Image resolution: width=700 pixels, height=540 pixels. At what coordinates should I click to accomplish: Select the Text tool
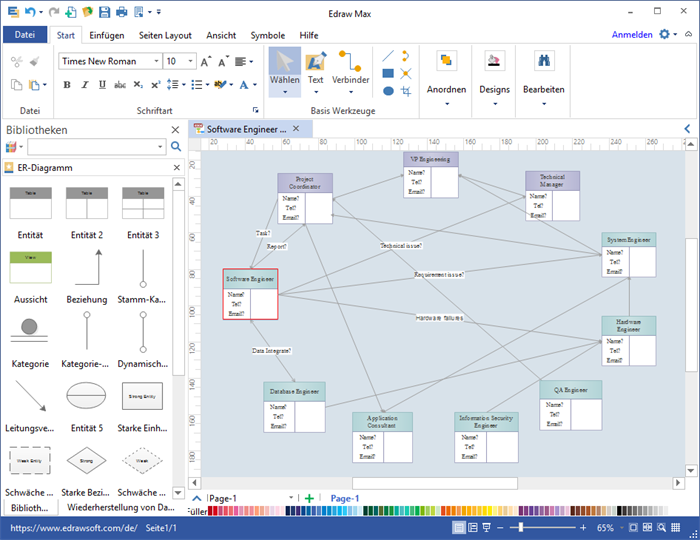[315, 72]
